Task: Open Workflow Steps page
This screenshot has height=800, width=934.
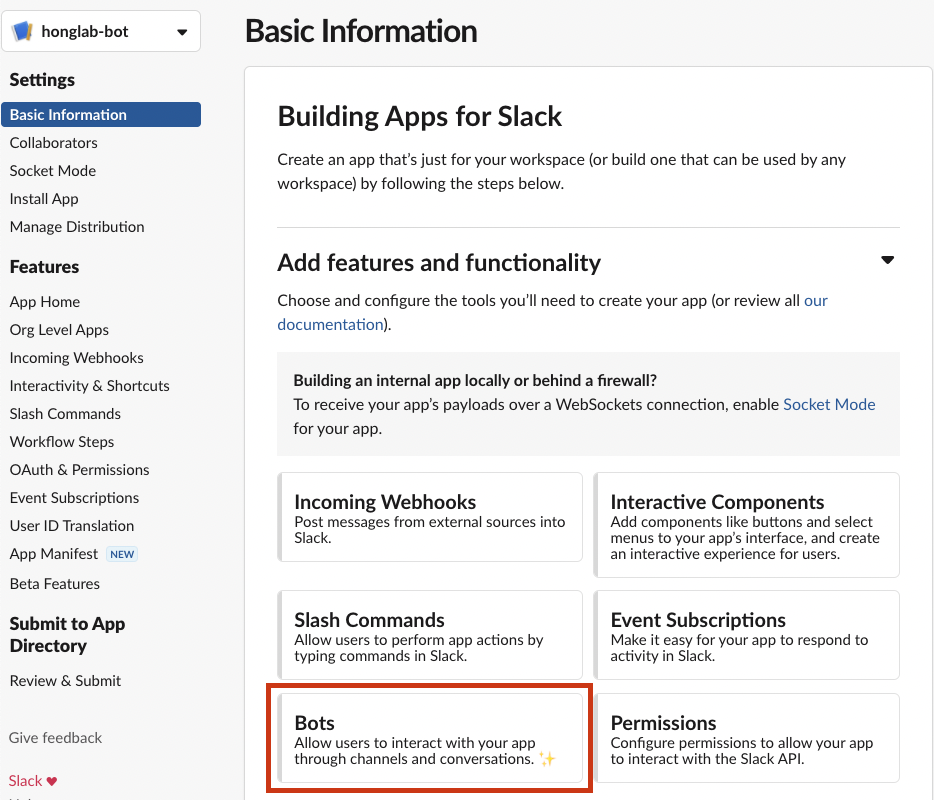Action: [x=62, y=442]
